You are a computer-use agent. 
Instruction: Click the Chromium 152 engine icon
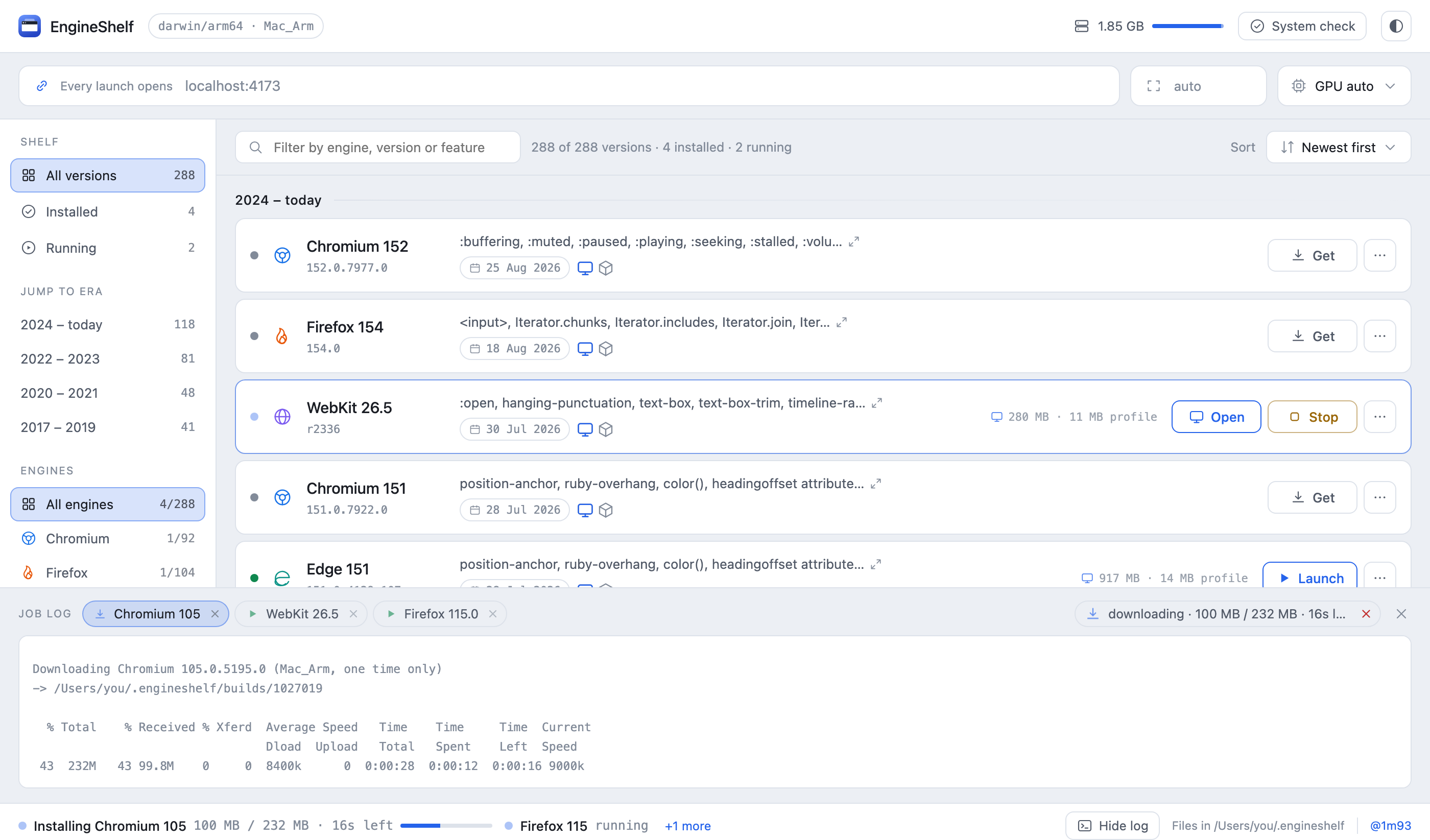click(282, 255)
